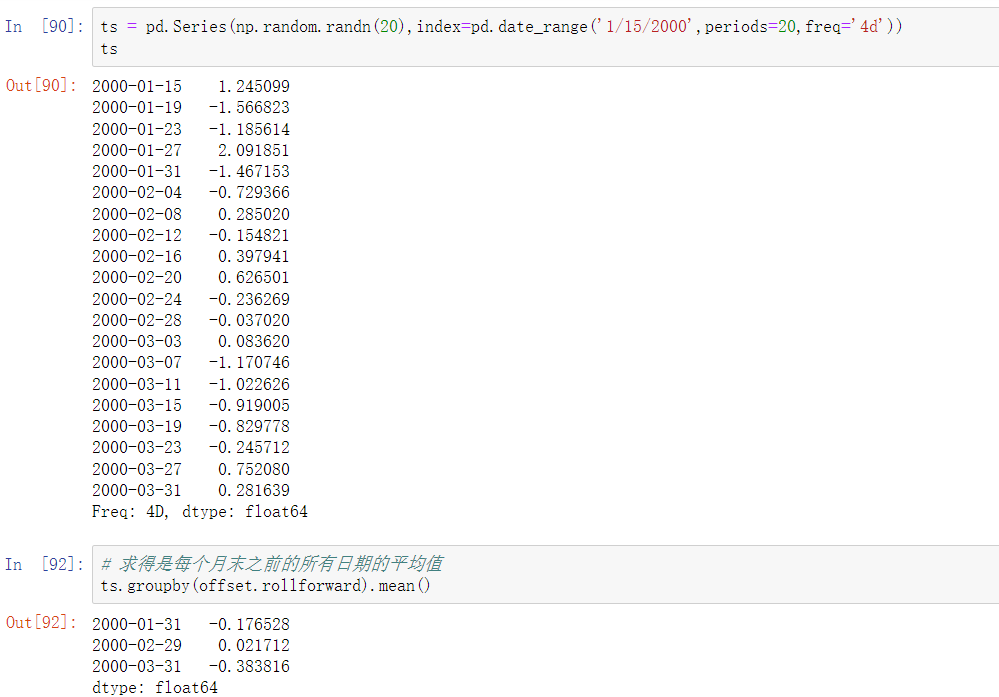Click the In [90] code cell input
Image resolution: width=999 pixels, height=697 pixels.
[x=545, y=37]
